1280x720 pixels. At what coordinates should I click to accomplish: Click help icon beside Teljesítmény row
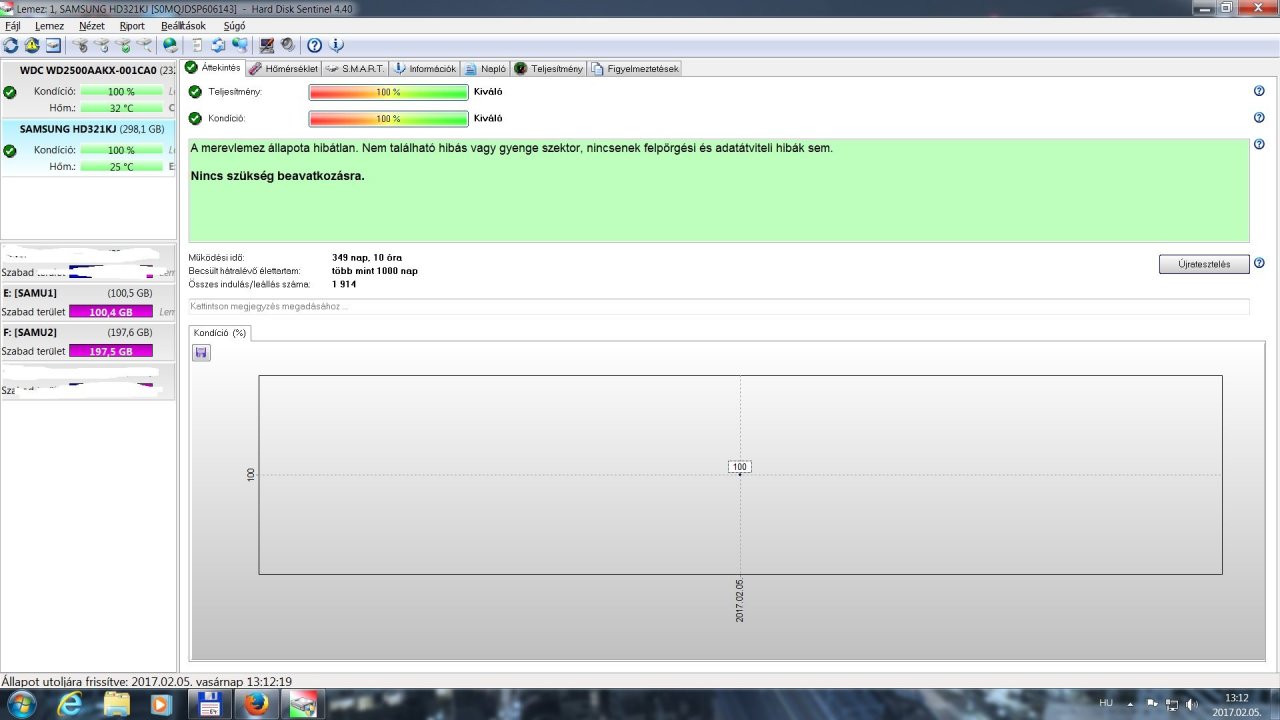[x=1259, y=91]
